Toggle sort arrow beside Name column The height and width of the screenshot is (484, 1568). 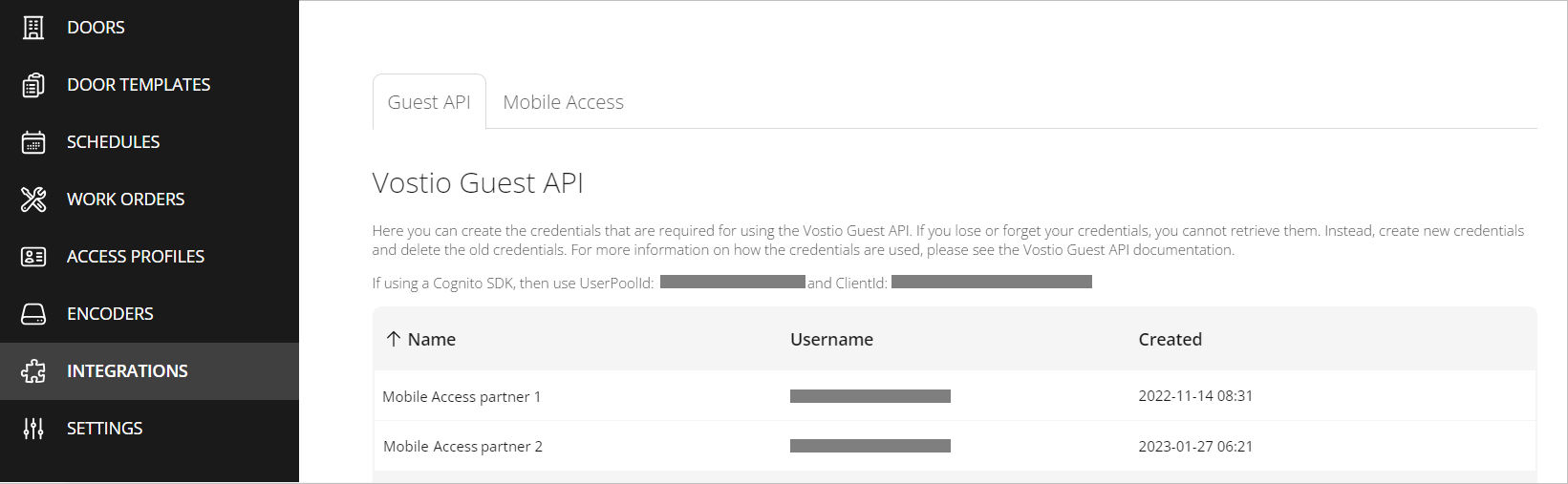tap(393, 339)
